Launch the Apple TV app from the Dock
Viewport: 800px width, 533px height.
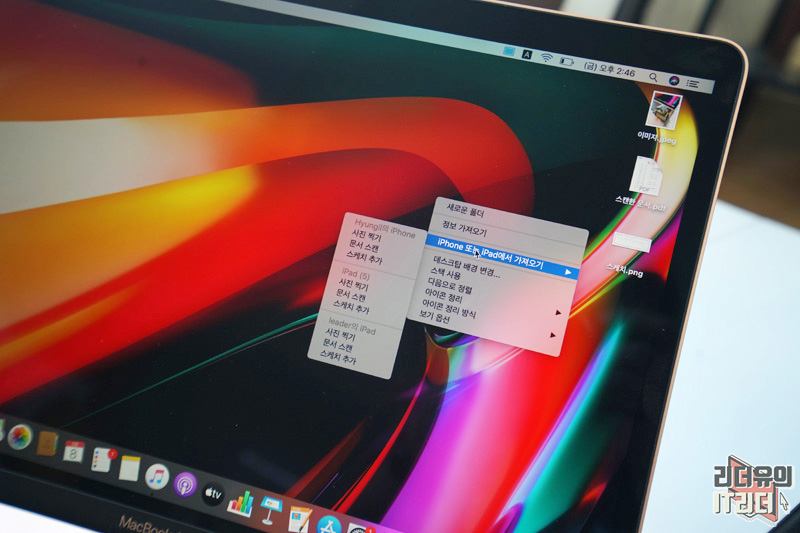pyautogui.click(x=213, y=493)
